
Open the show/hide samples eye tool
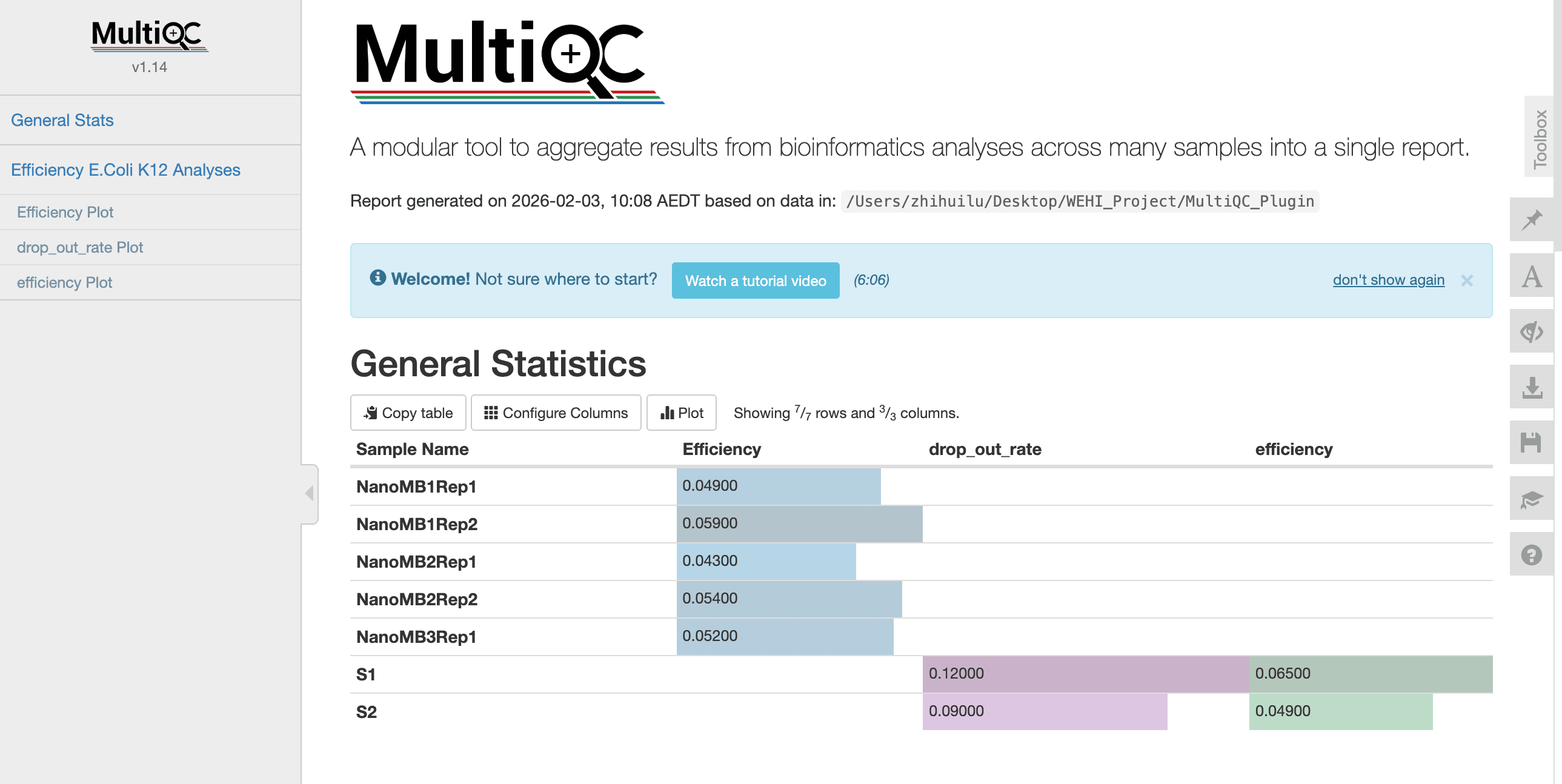(x=1532, y=331)
